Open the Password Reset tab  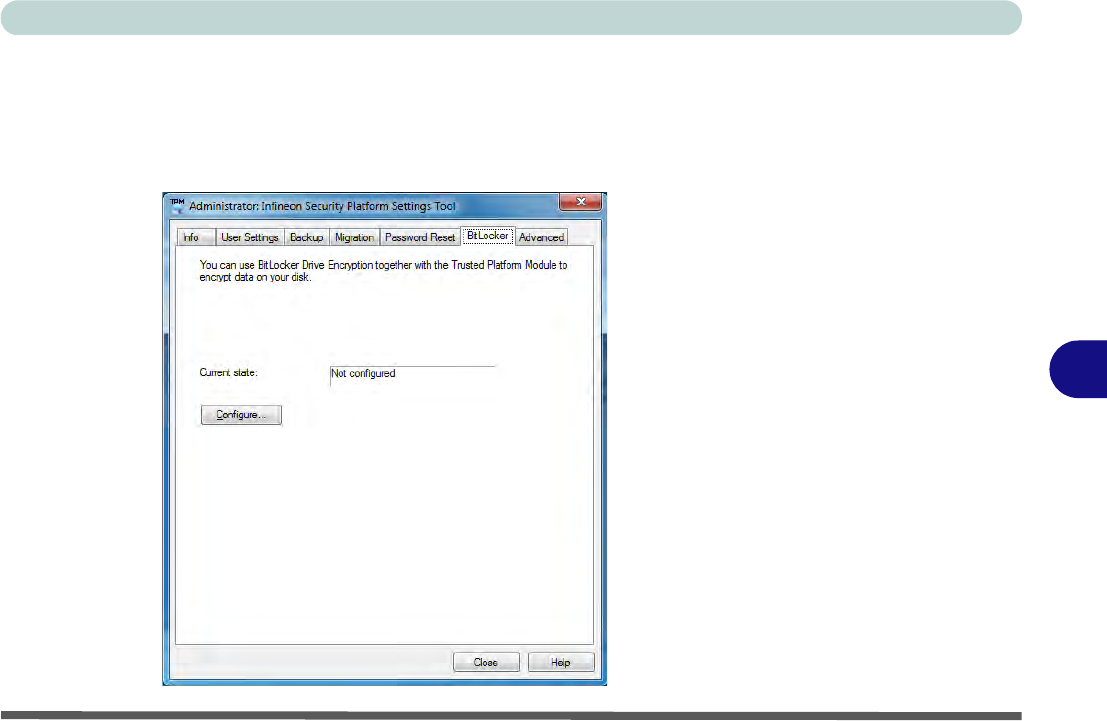[420, 237]
